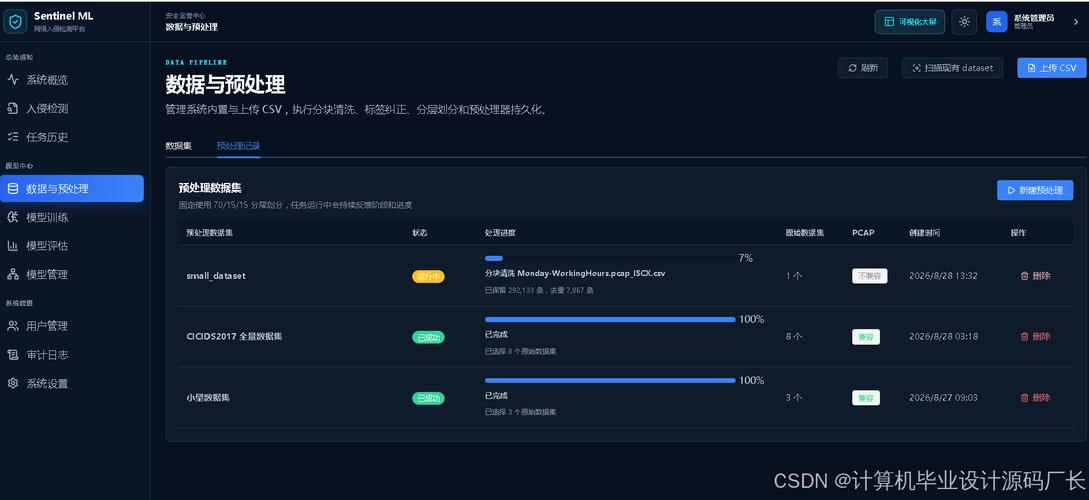Open 系统设置 in the sidebar
1089x500 pixels.
[x=72, y=383]
